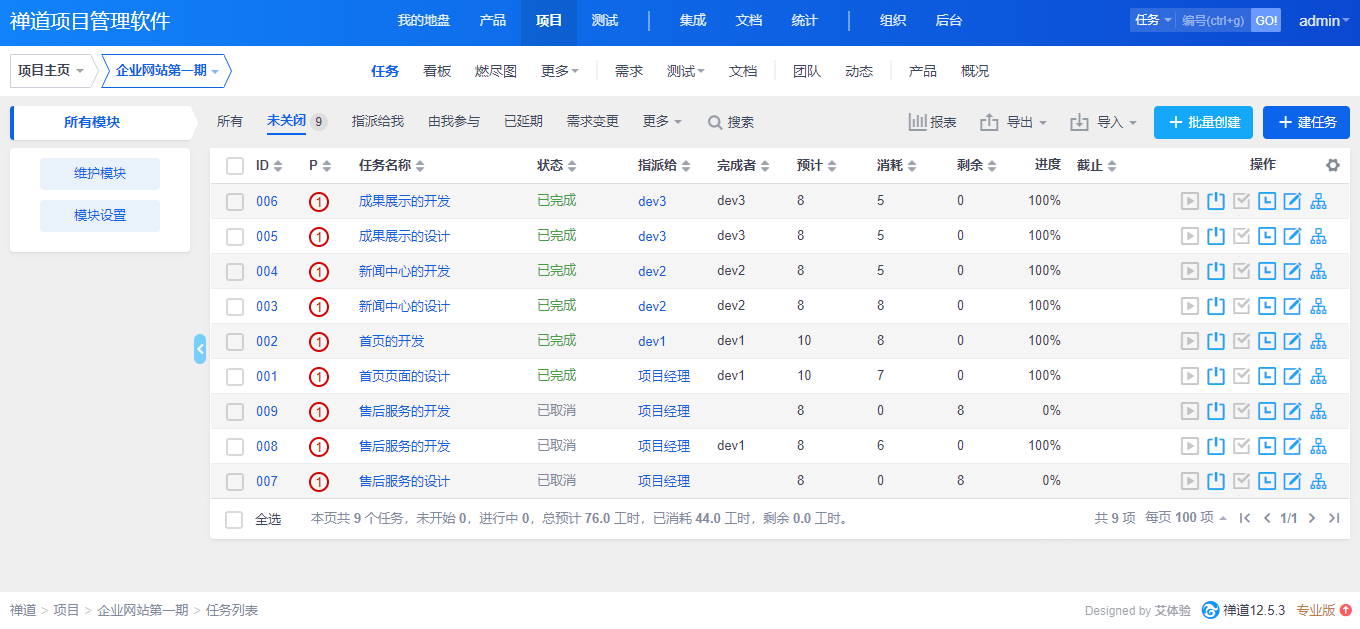
Task: Click the subtask tree icon for task 003
Action: click(1318, 306)
